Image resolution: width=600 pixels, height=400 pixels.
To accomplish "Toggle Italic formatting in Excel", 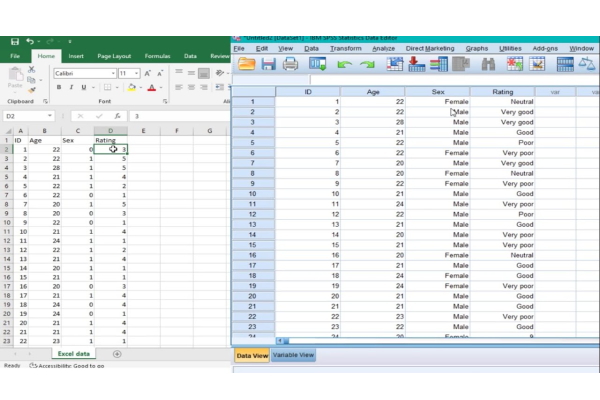I will coord(71,87).
